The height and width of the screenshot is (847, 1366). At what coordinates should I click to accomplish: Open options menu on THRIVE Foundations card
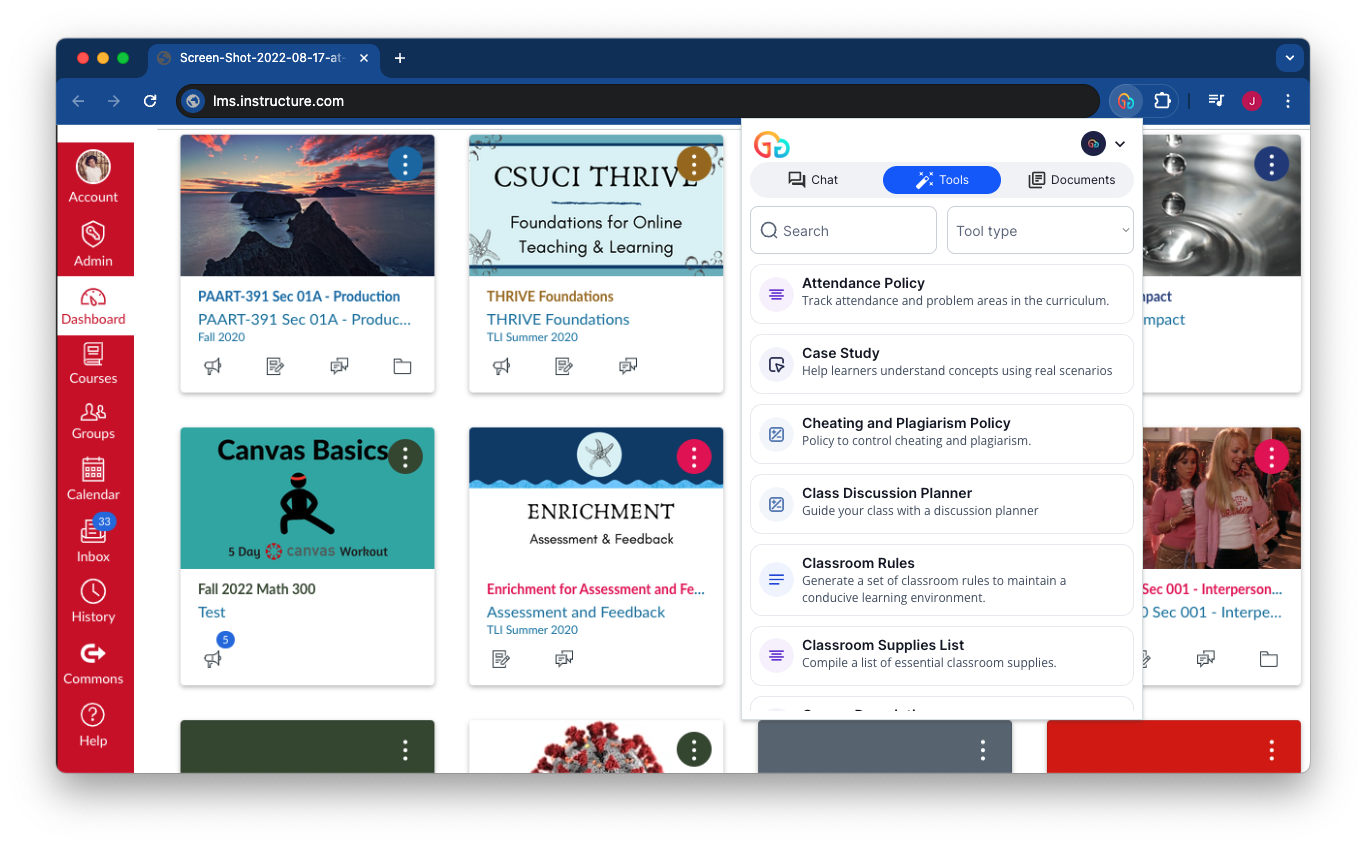tap(694, 164)
